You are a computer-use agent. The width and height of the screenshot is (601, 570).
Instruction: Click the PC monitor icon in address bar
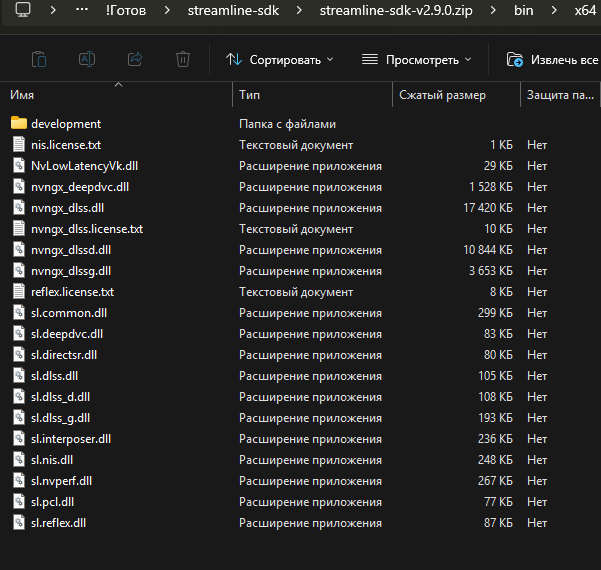pyautogui.click(x=23, y=10)
